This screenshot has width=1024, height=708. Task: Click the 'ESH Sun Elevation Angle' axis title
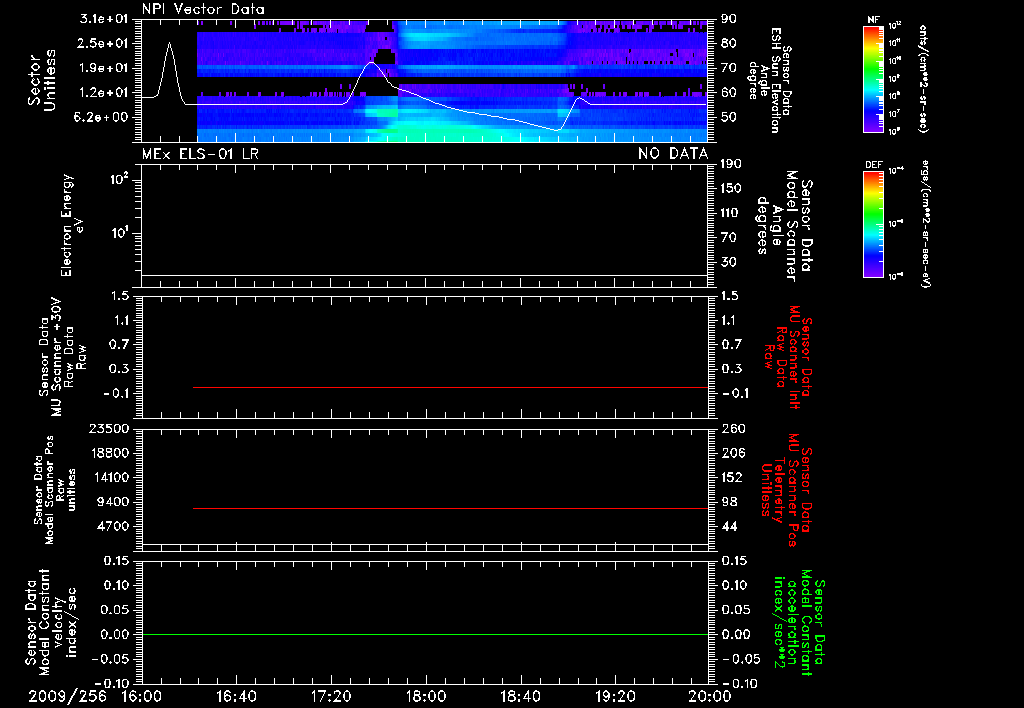coord(769,80)
